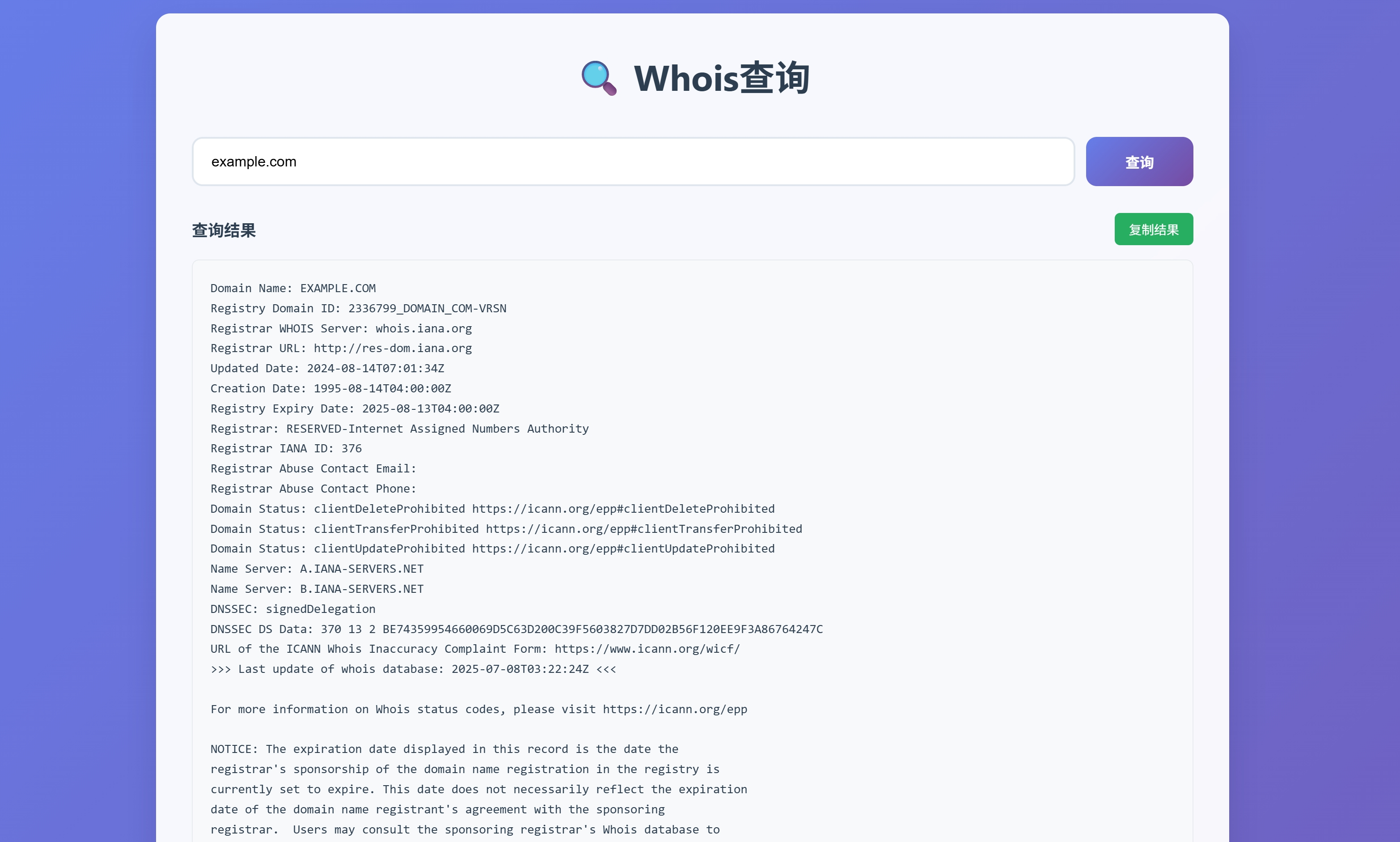
Task: Click the http://res-dom.iana.org registrar URL
Action: [x=393, y=349]
